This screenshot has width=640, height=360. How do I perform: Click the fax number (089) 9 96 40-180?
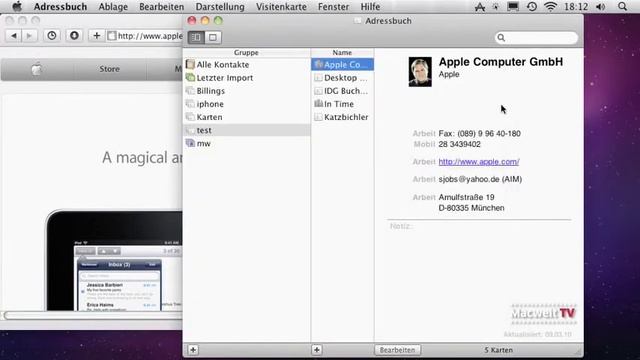pyautogui.click(x=480, y=133)
